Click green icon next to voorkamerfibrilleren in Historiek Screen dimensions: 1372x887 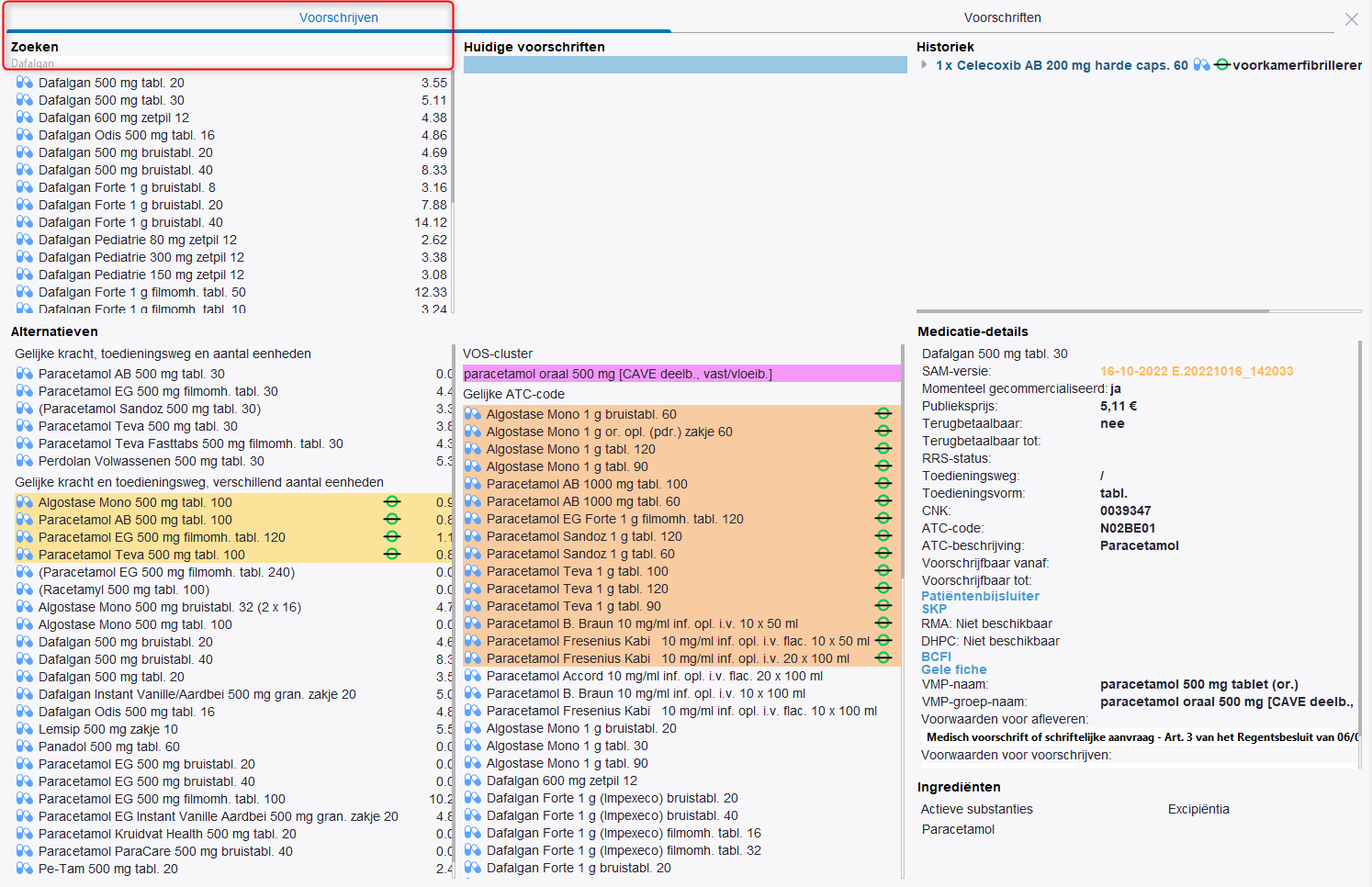tap(1221, 65)
